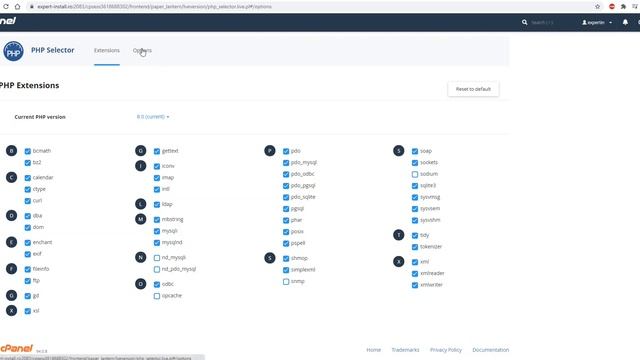
Task: Toggle the xsl extension checkbox
Action: pos(28,311)
